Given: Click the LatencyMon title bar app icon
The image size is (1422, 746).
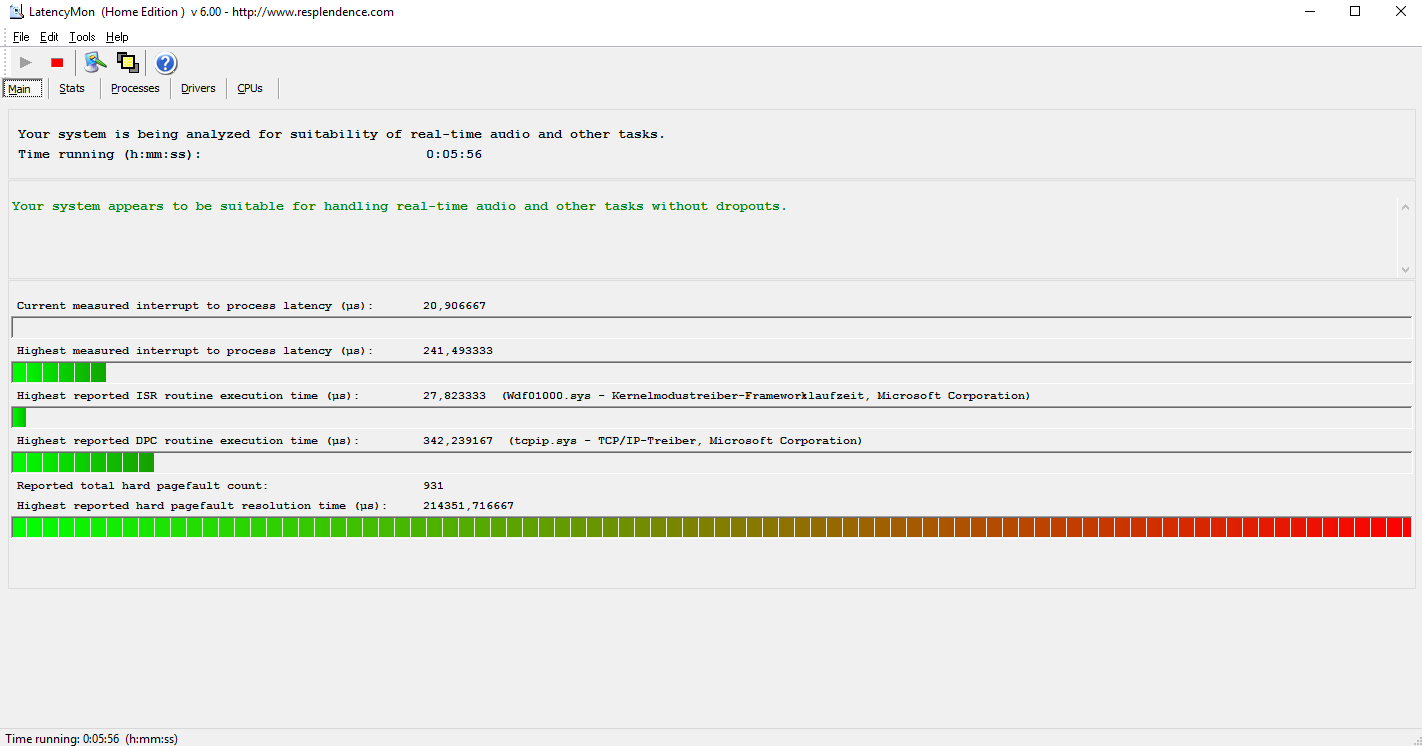Looking at the screenshot, I should (14, 12).
